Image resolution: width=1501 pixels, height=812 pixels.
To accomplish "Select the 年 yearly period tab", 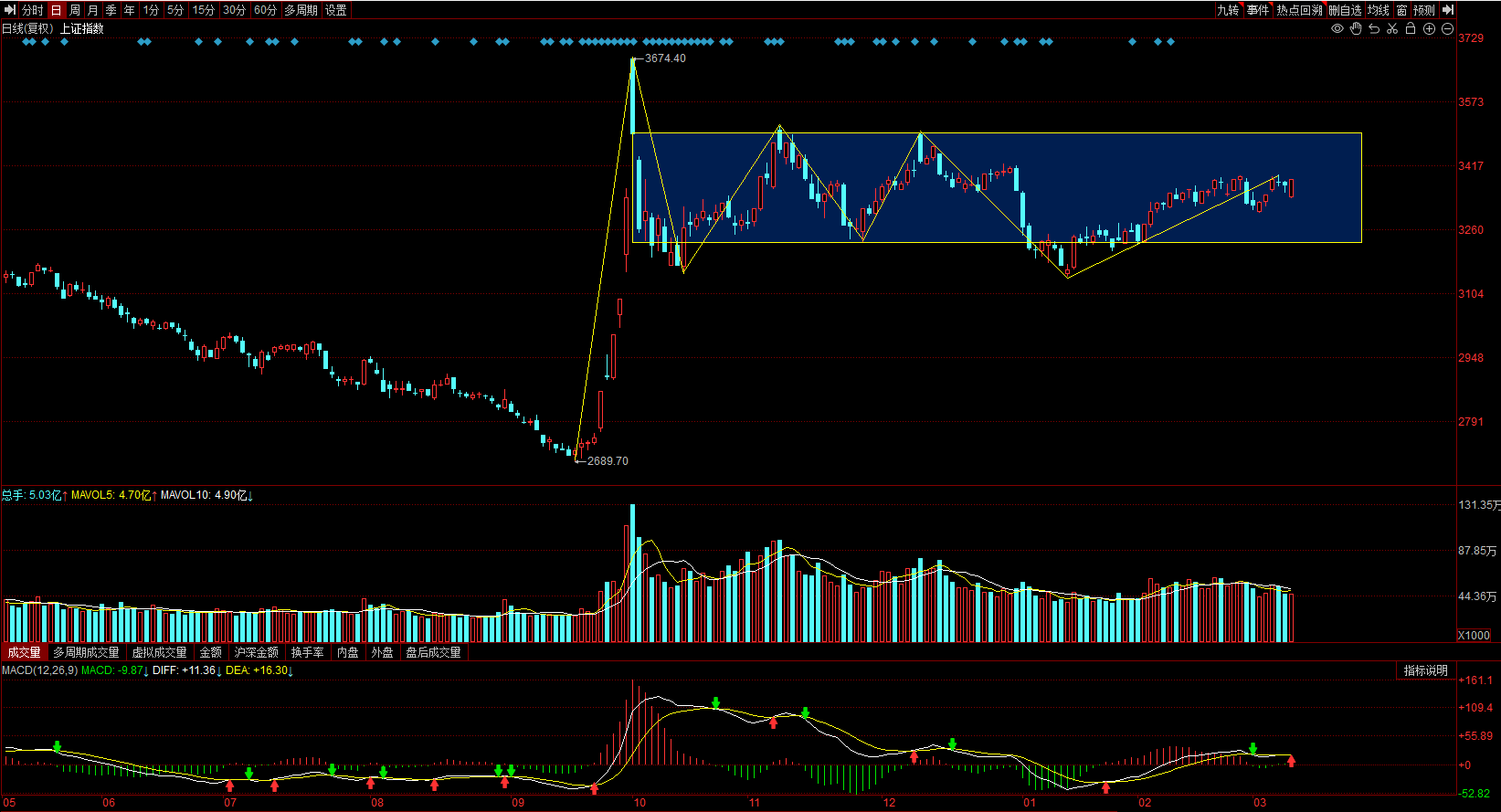I will [130, 10].
